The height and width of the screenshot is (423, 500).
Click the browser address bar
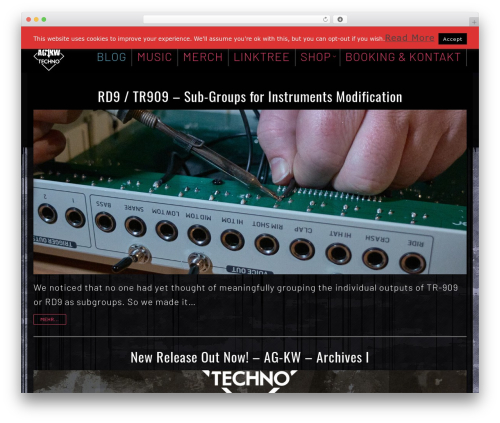237,19
